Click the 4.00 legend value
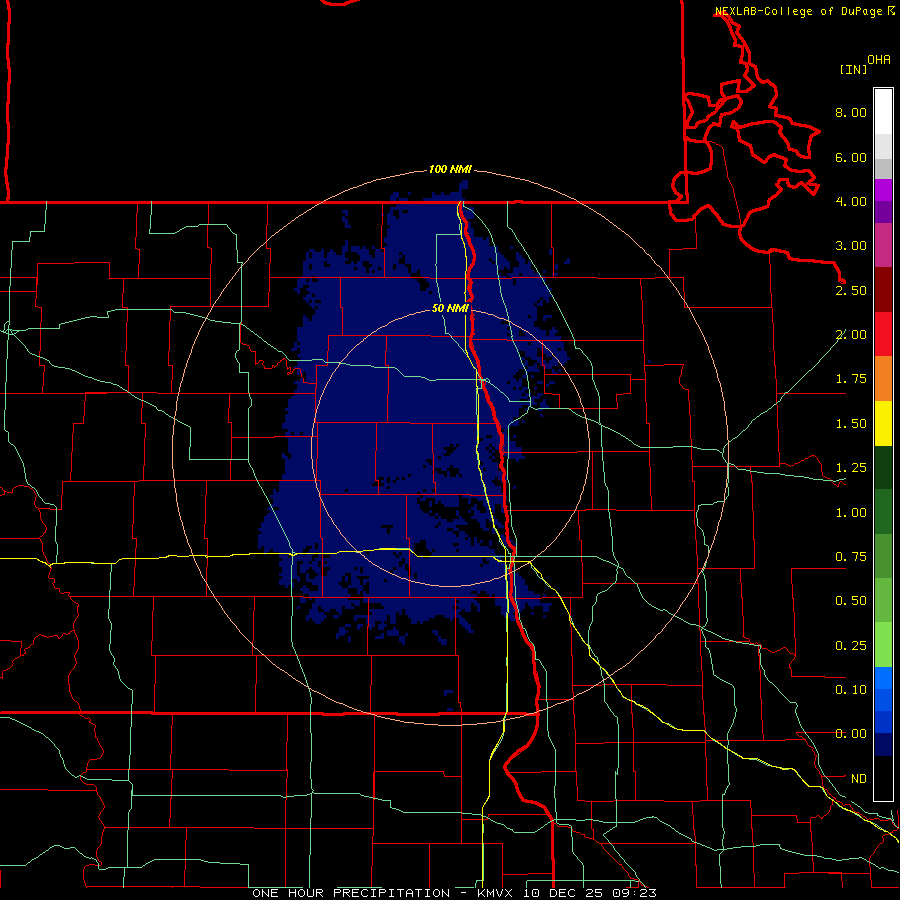 pos(851,201)
